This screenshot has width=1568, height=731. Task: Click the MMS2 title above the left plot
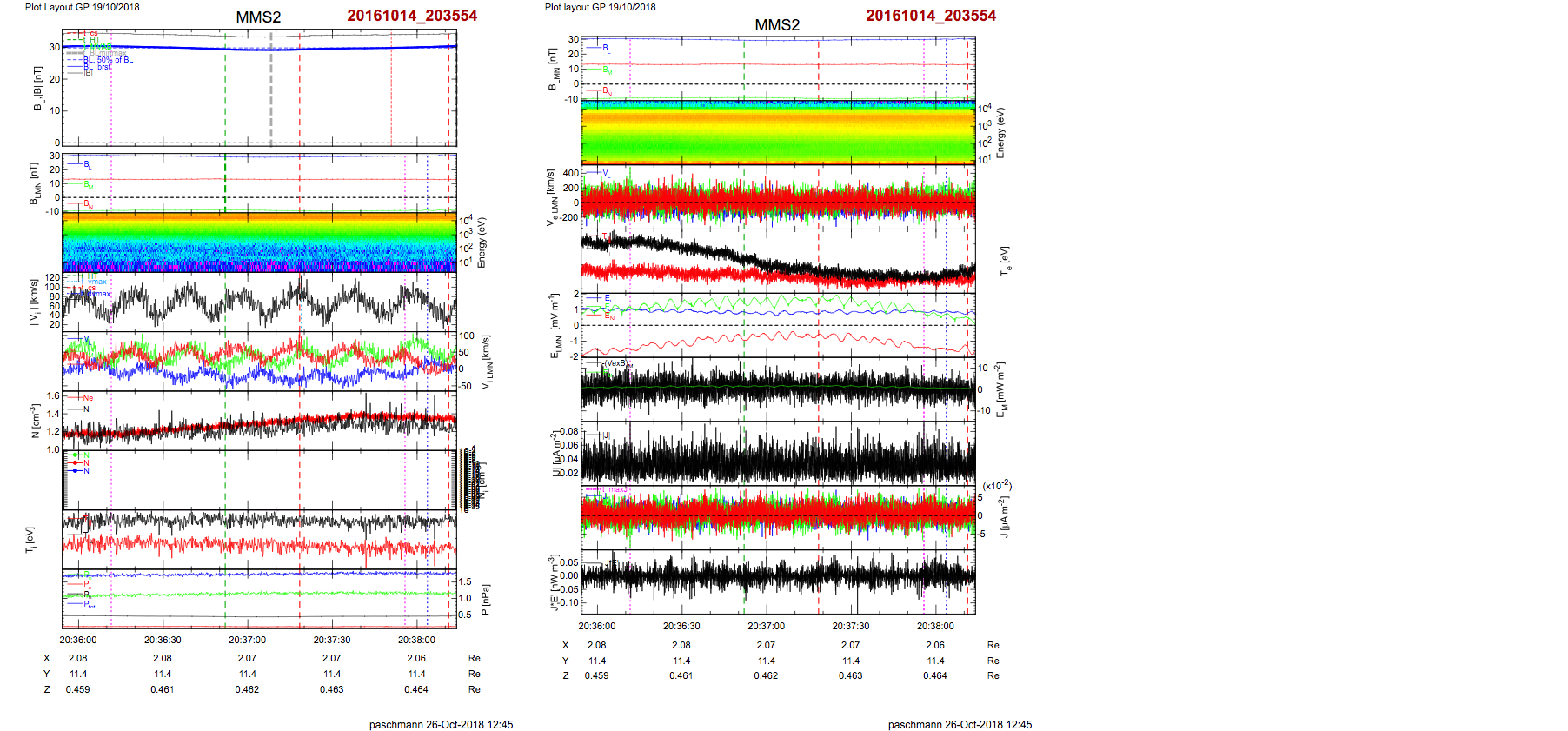click(258, 17)
